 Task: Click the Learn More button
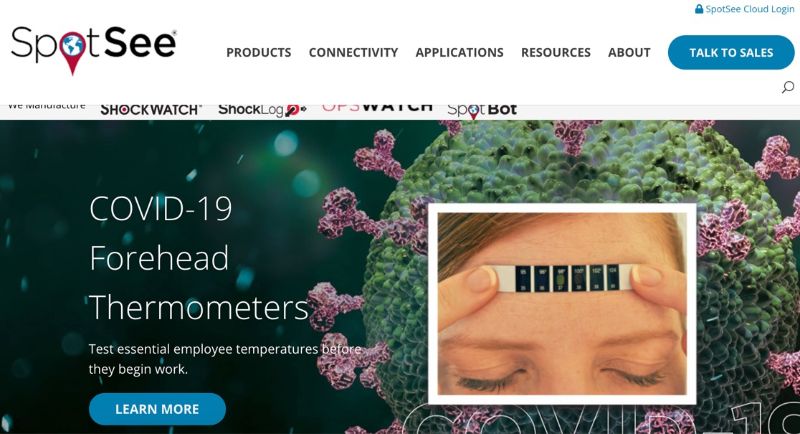pos(157,409)
